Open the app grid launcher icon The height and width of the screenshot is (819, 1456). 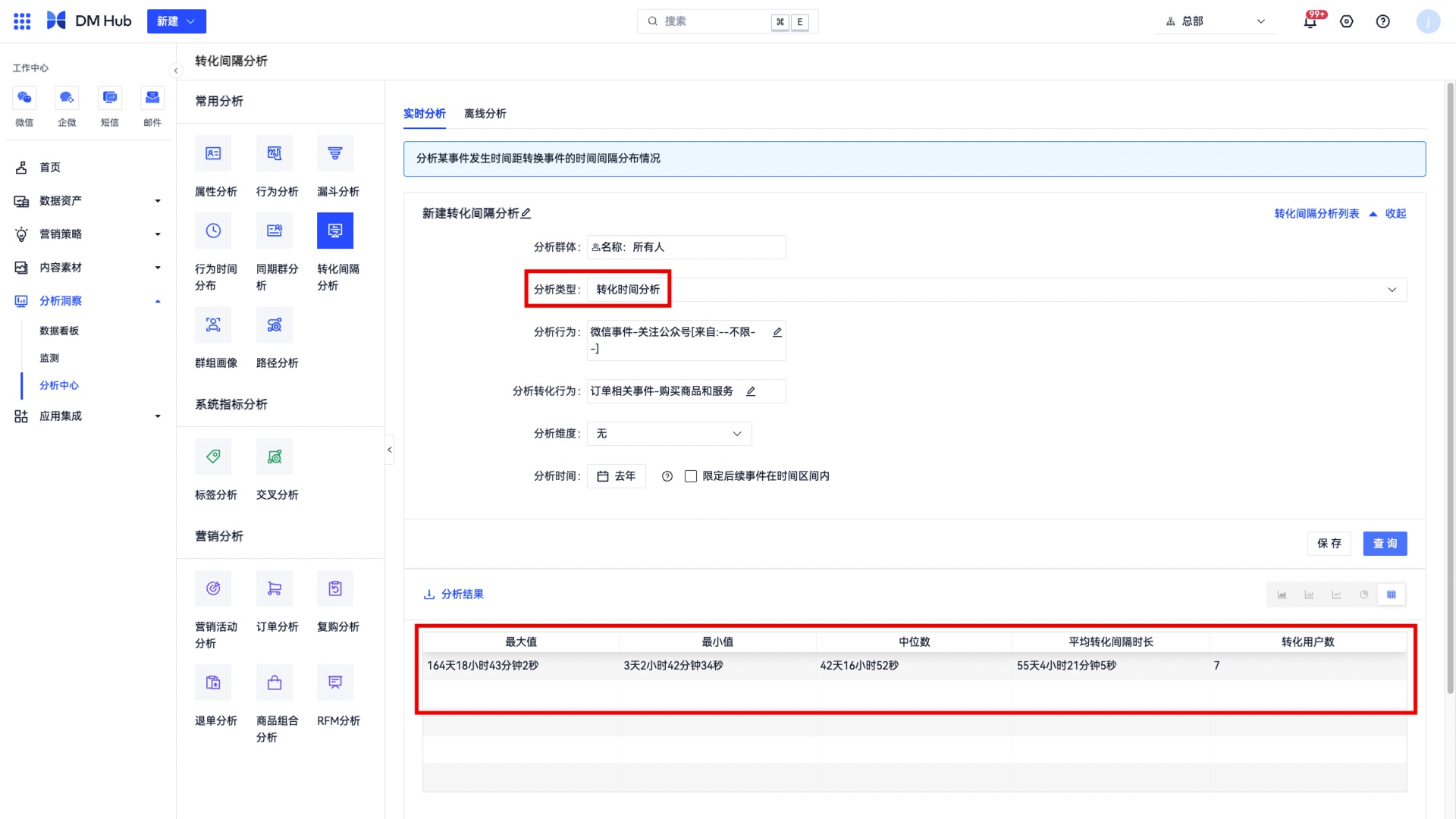(22, 21)
